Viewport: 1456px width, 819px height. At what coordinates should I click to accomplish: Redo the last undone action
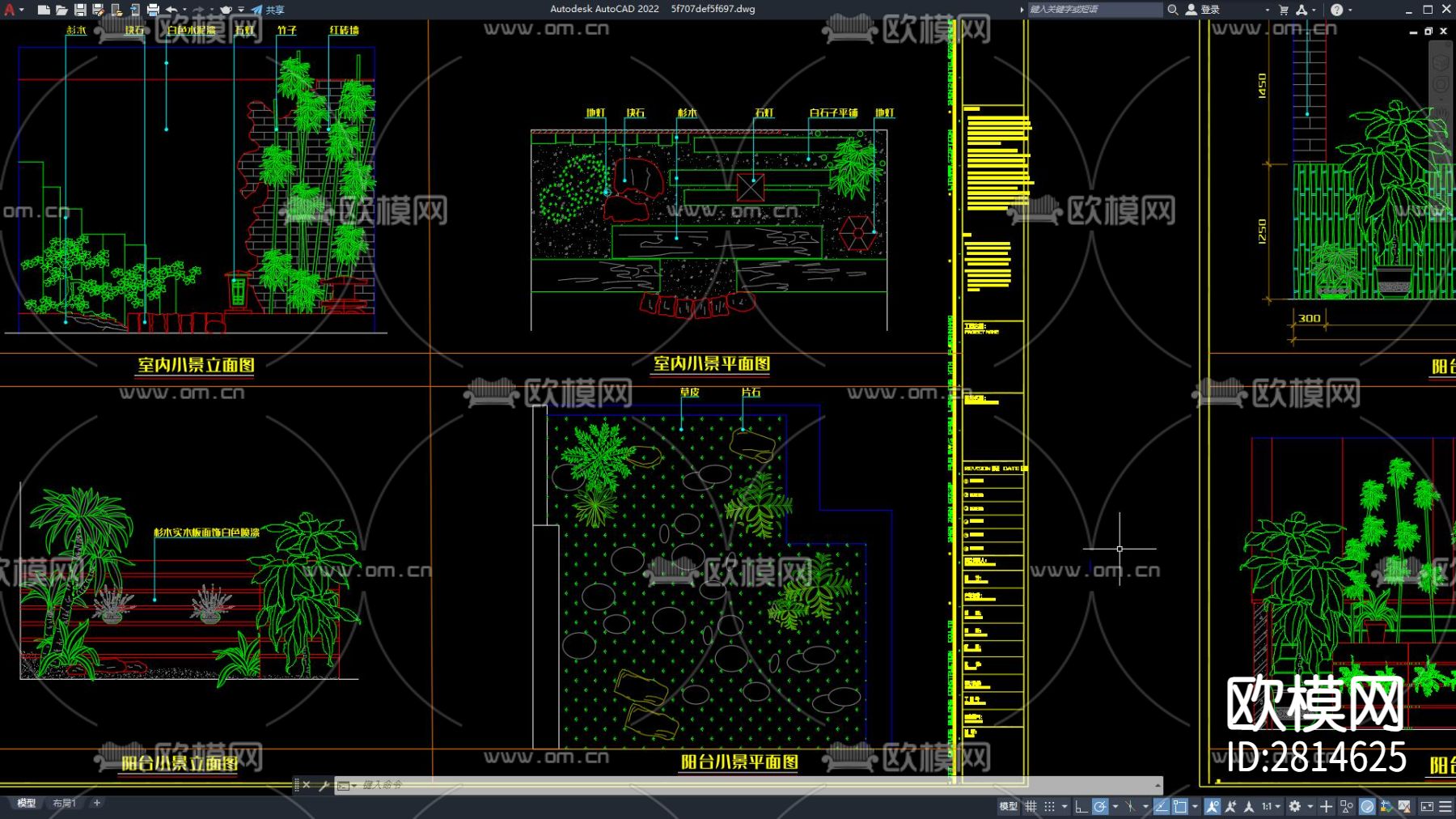coord(199,10)
